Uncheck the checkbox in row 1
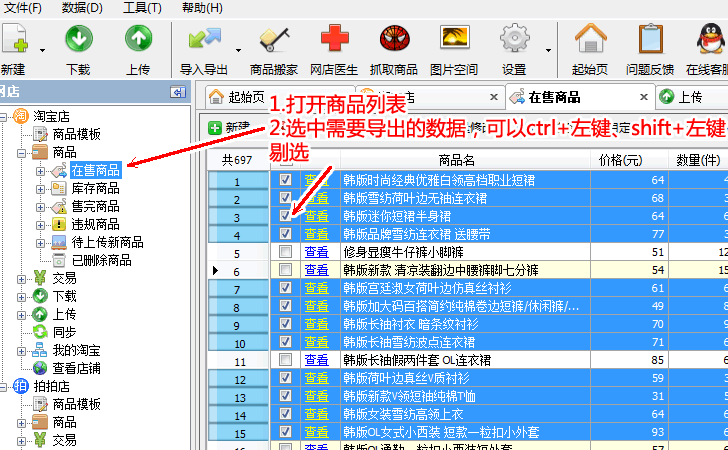Screen dimensions: 728x450 pos(285,179)
